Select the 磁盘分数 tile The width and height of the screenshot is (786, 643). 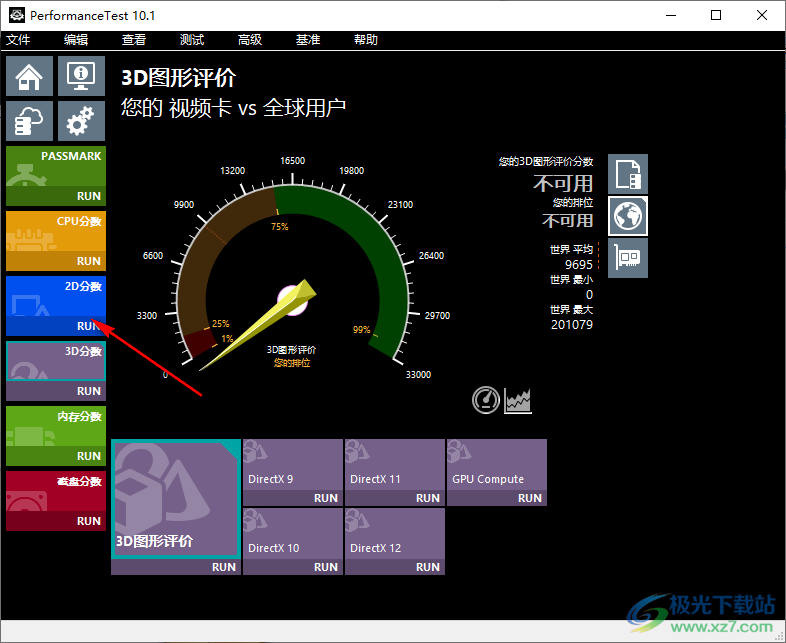click(56, 491)
